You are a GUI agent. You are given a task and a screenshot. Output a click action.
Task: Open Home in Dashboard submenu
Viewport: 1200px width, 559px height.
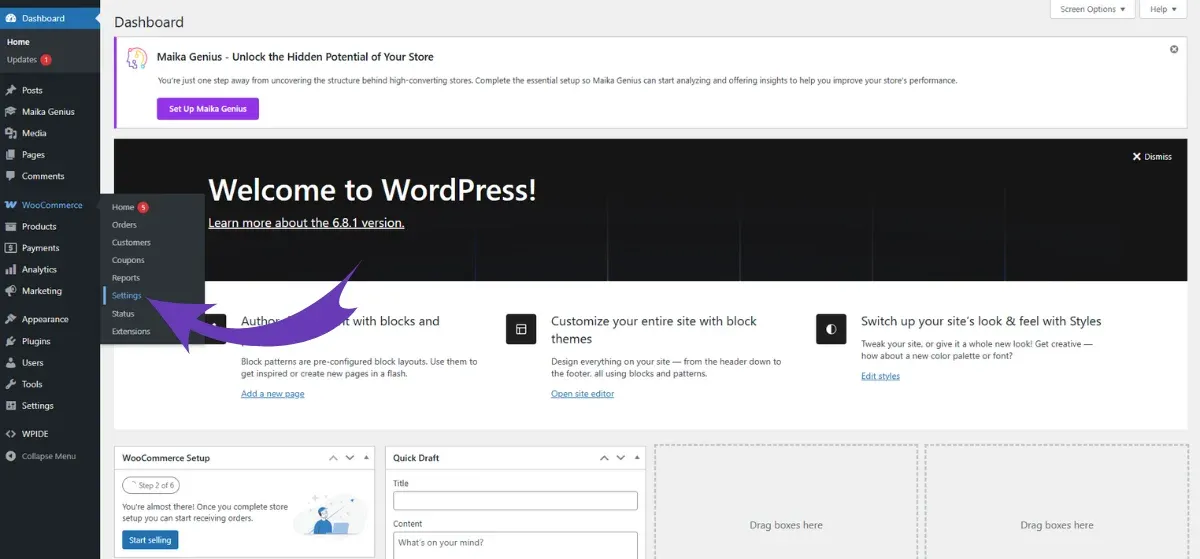[18, 42]
